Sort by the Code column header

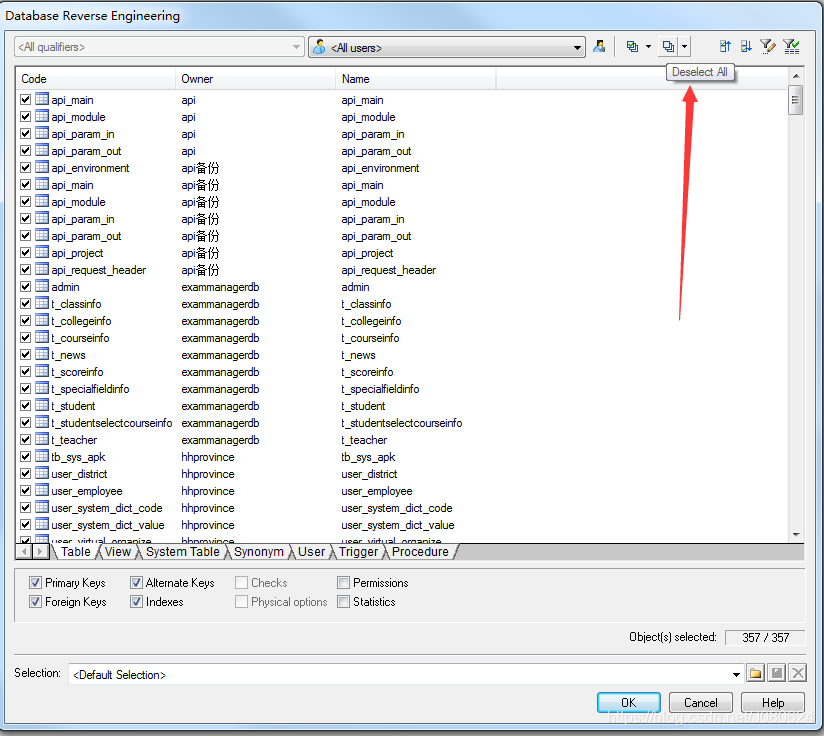pos(96,79)
